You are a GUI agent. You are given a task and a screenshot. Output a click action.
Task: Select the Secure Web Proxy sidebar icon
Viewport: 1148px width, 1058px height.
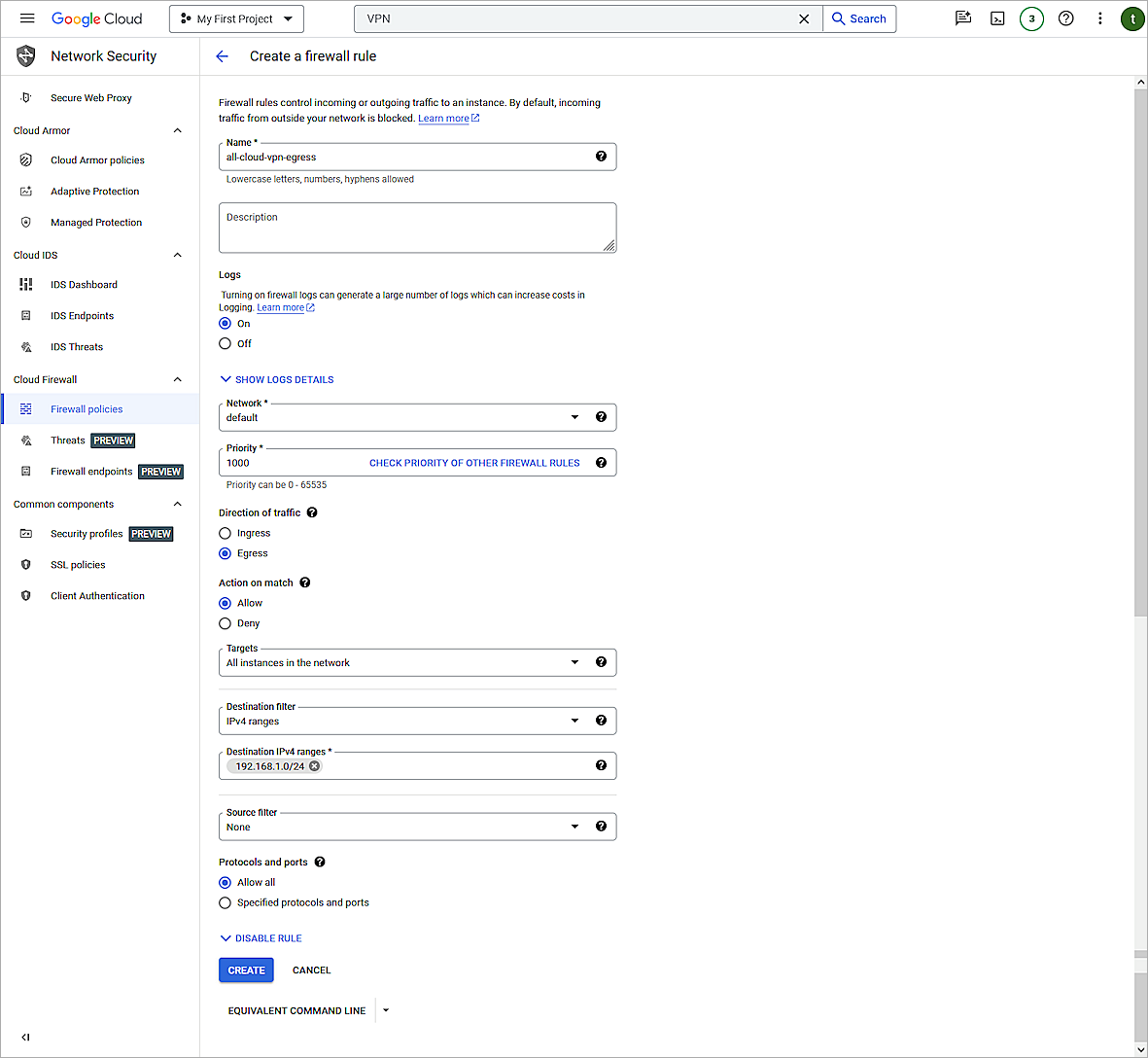click(x=23, y=97)
